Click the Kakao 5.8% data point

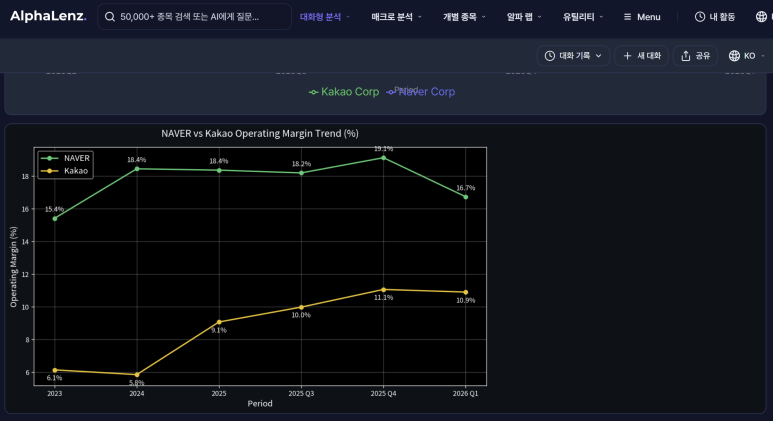pyautogui.click(x=137, y=375)
